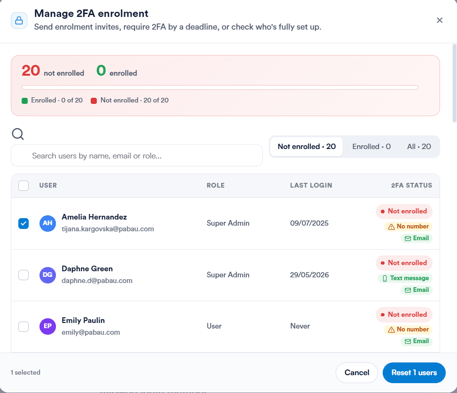Click last login date 29/05/2026

pyautogui.click(x=309, y=275)
